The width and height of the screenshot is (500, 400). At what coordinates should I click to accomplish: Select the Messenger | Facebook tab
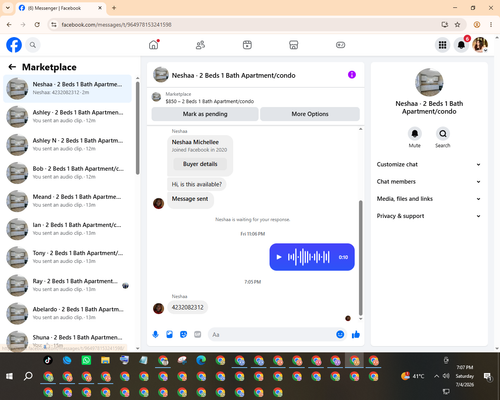(x=60, y=8)
